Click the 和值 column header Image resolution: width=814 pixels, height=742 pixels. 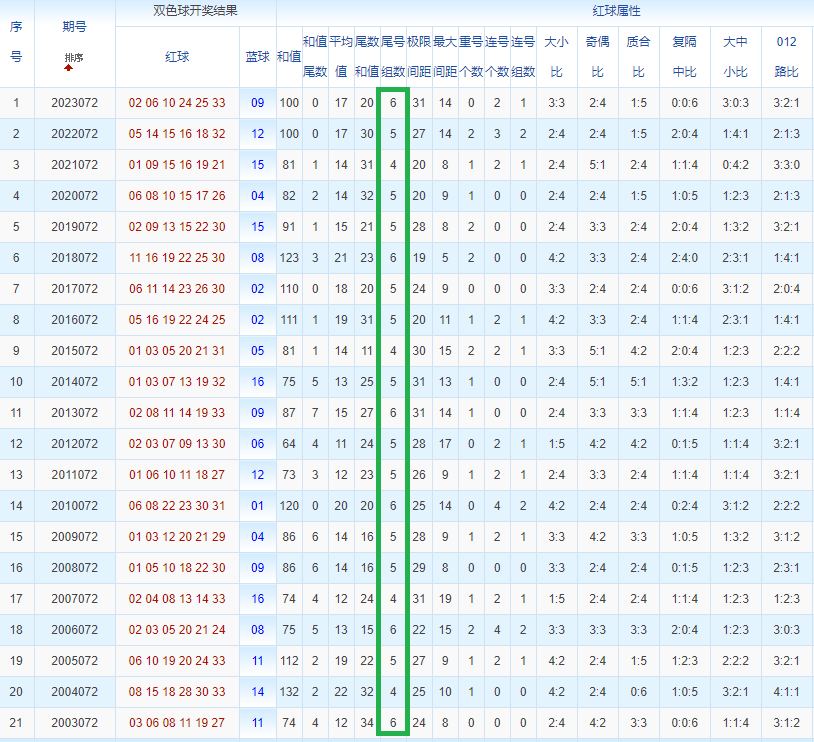289,57
